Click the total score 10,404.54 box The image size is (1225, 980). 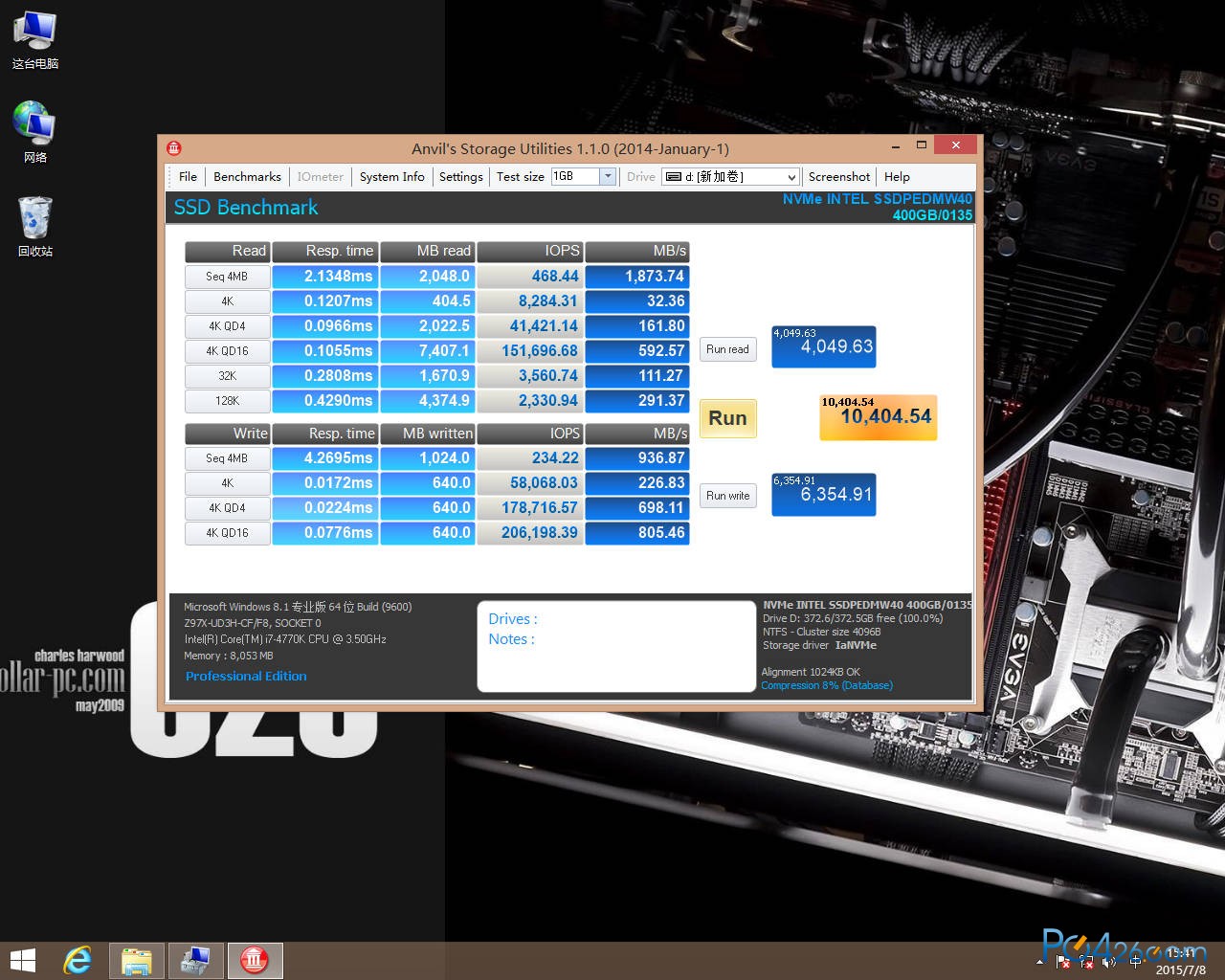pos(878,417)
